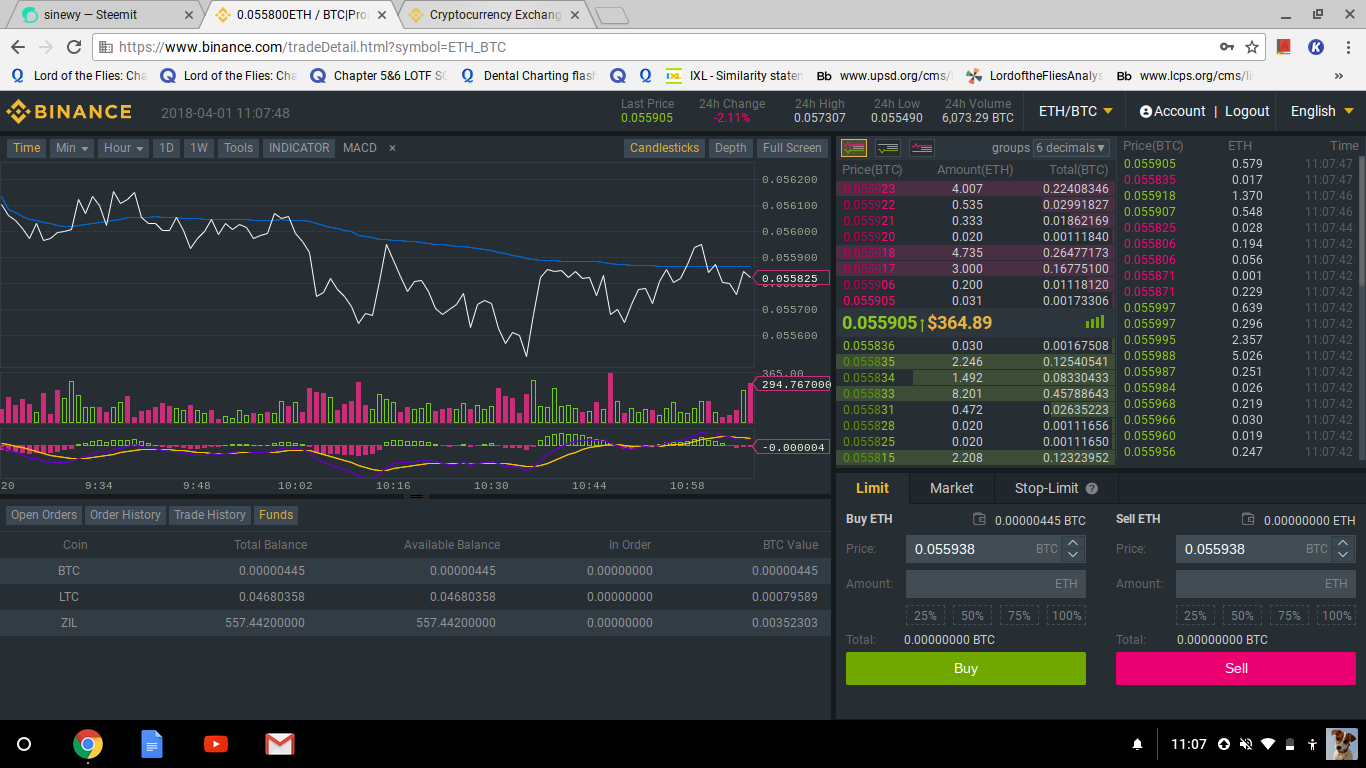Click the pink Sell button
The height and width of the screenshot is (768, 1366).
pyautogui.click(x=1236, y=669)
